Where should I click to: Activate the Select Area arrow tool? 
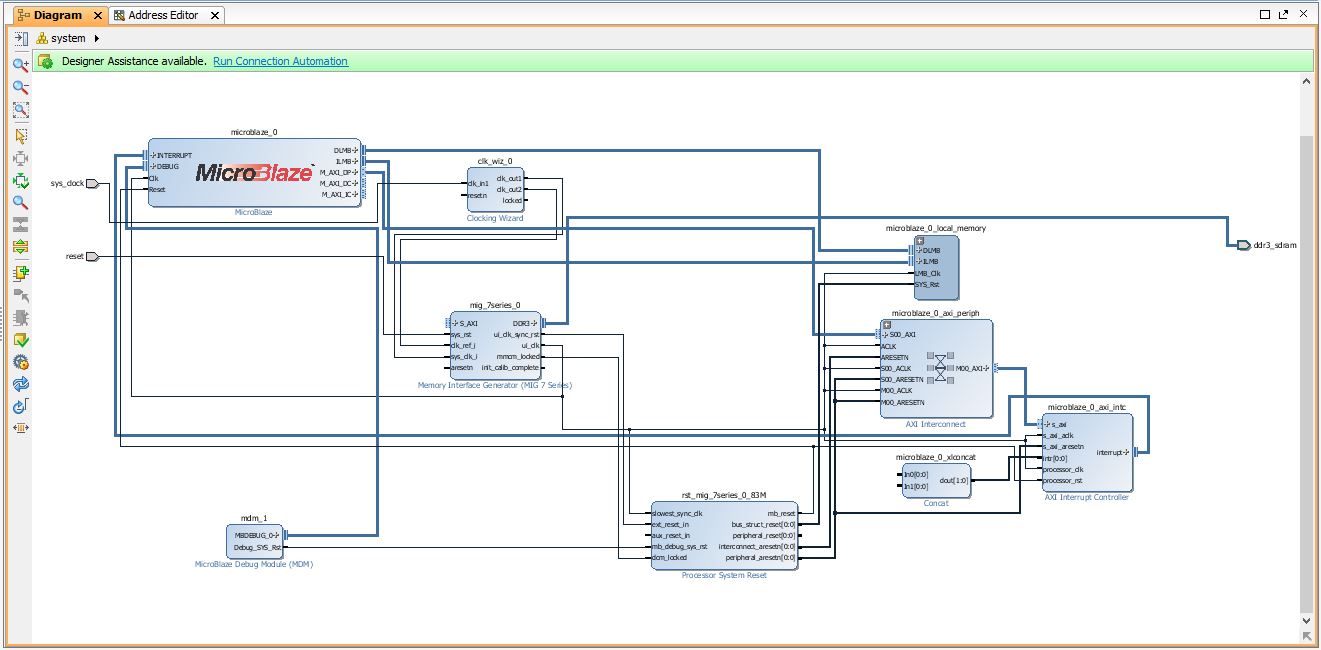pyautogui.click(x=20, y=136)
